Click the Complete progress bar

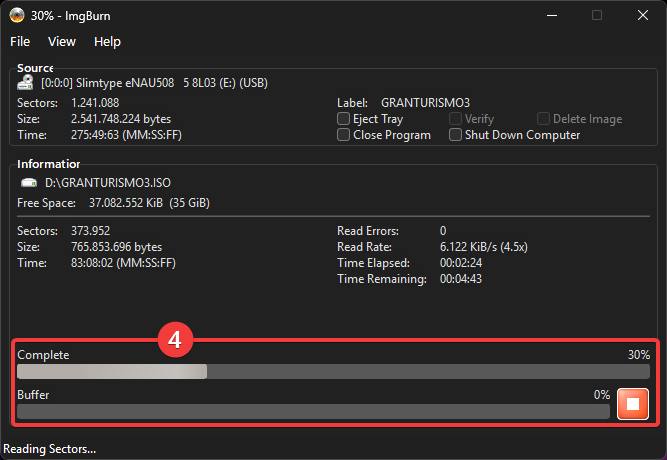333,371
